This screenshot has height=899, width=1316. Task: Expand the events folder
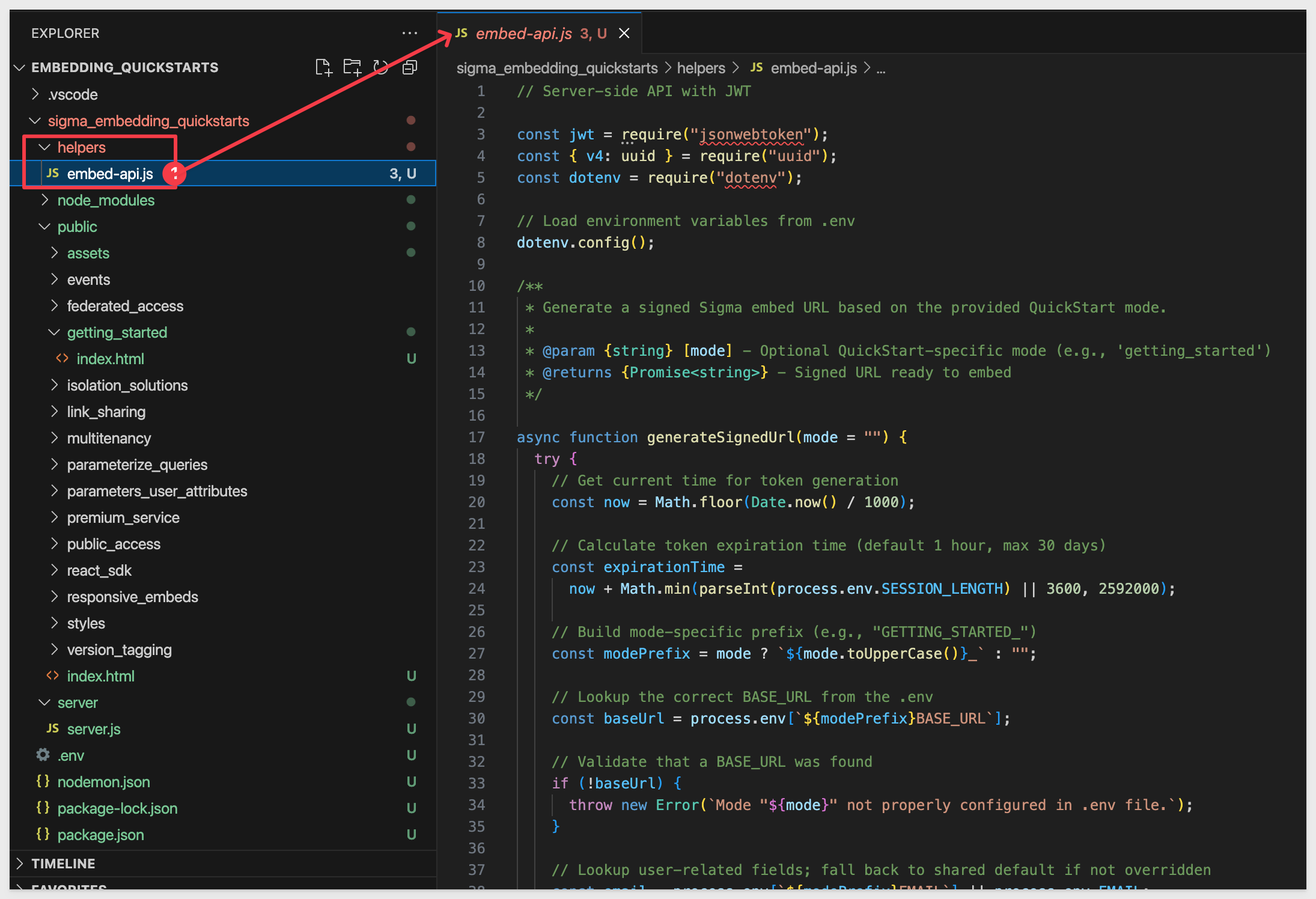tap(54, 279)
